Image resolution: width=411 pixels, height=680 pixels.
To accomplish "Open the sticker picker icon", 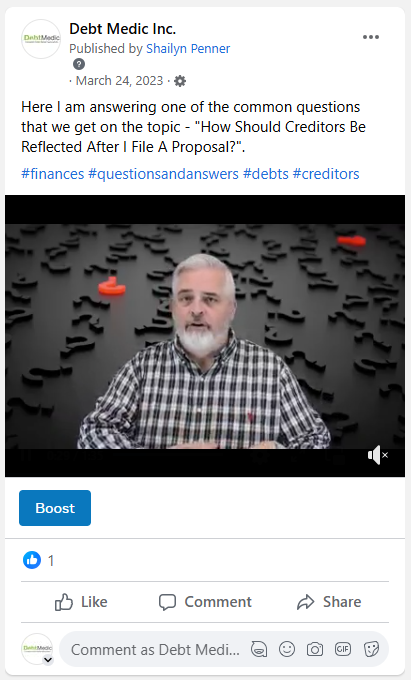I will coord(371,649).
